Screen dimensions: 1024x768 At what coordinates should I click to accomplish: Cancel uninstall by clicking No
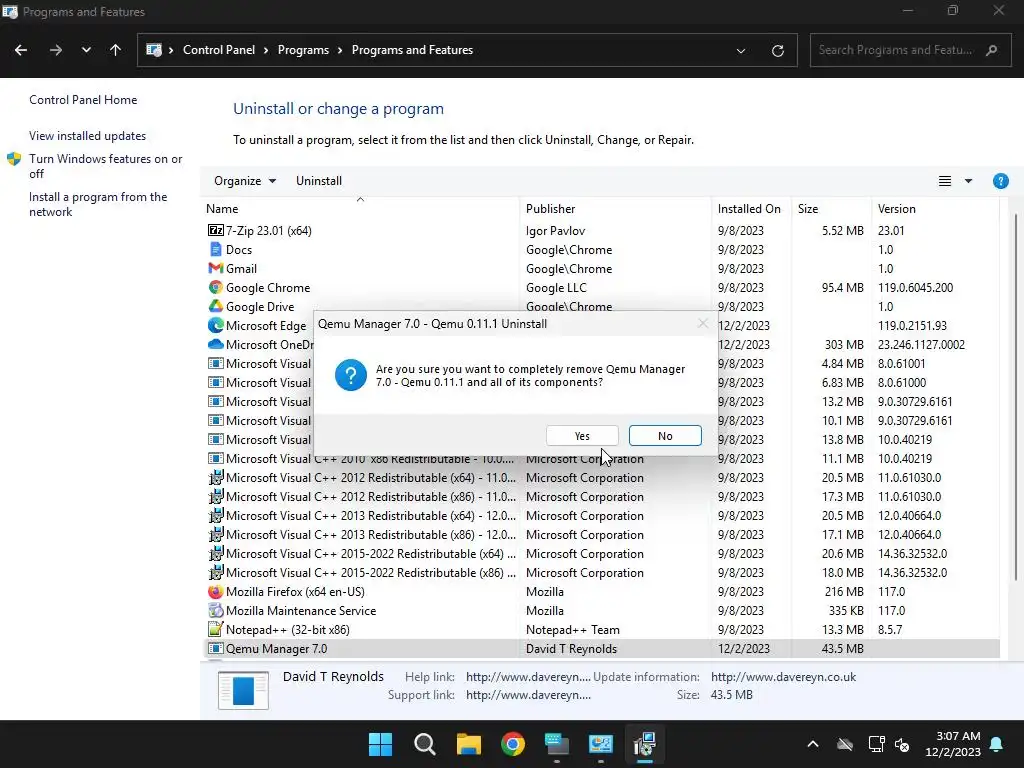(x=665, y=436)
